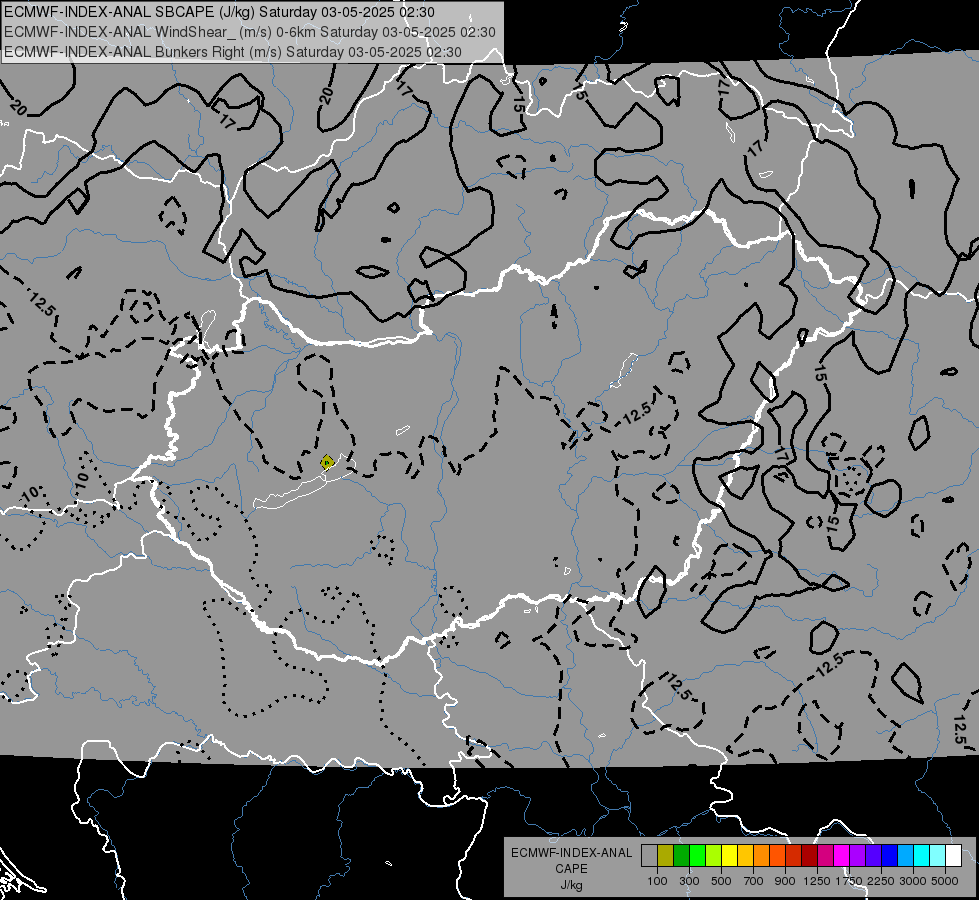Pick the olive legend swatch
Screen dimensions: 979x900
pyautogui.click(x=666, y=856)
